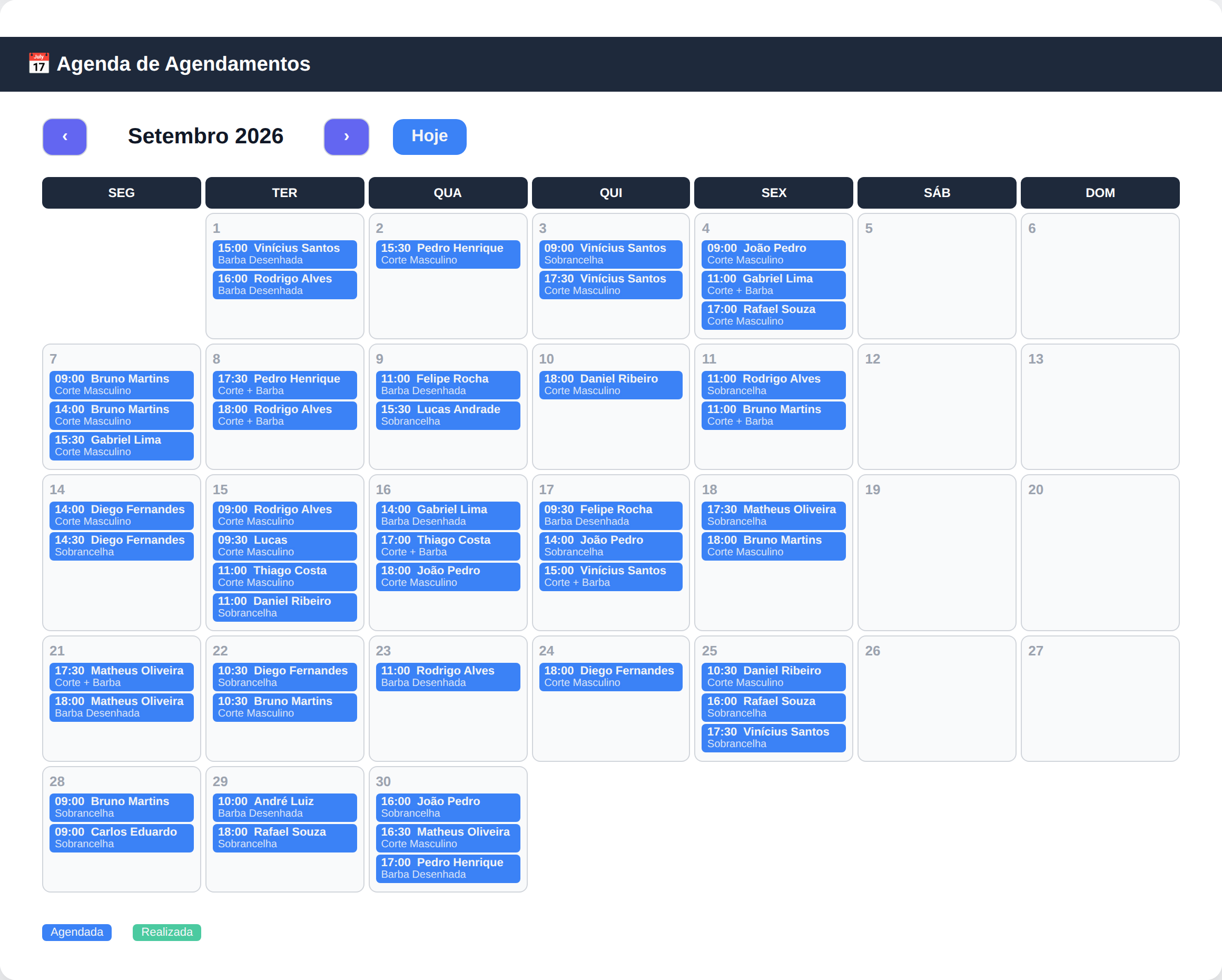Open 11:00 Gabriel Lima Corte + Barba appointment
The height and width of the screenshot is (980, 1222).
point(773,285)
